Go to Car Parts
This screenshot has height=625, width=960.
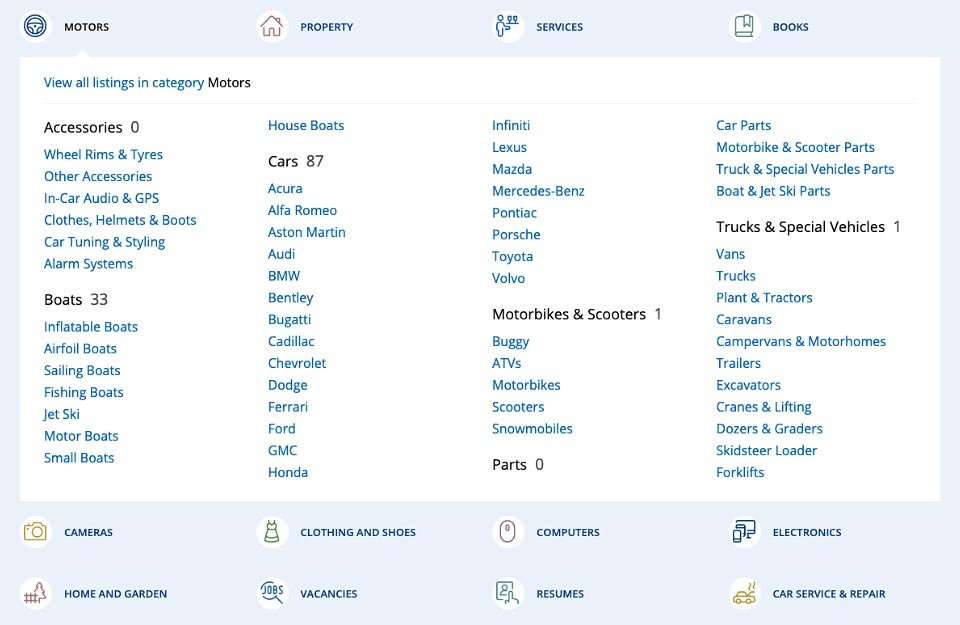click(x=743, y=125)
